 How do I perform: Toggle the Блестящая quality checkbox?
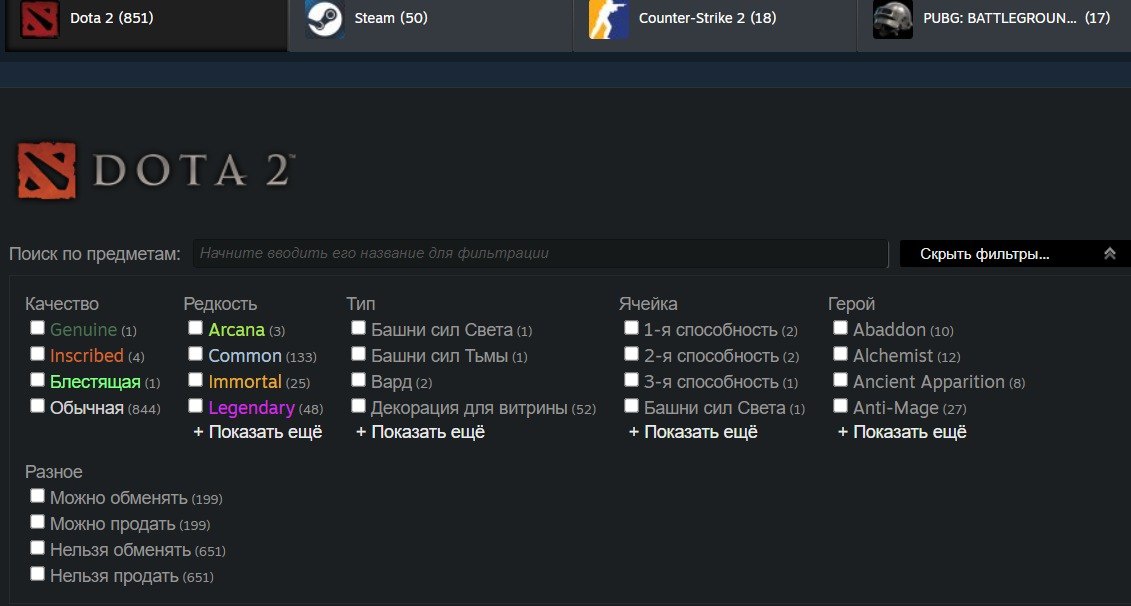(x=38, y=379)
